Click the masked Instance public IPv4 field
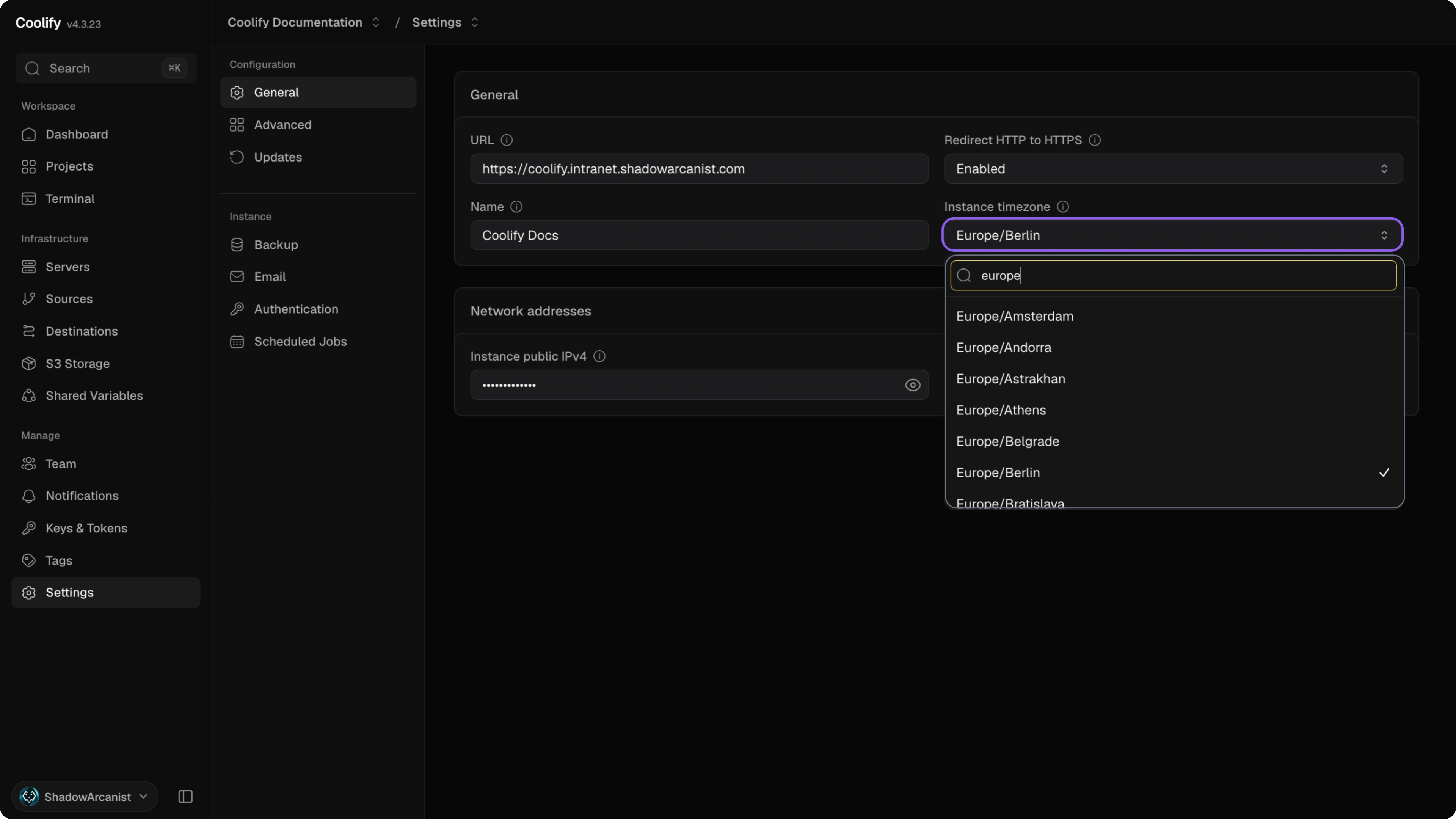Viewport: 1456px width, 819px height. click(699, 385)
